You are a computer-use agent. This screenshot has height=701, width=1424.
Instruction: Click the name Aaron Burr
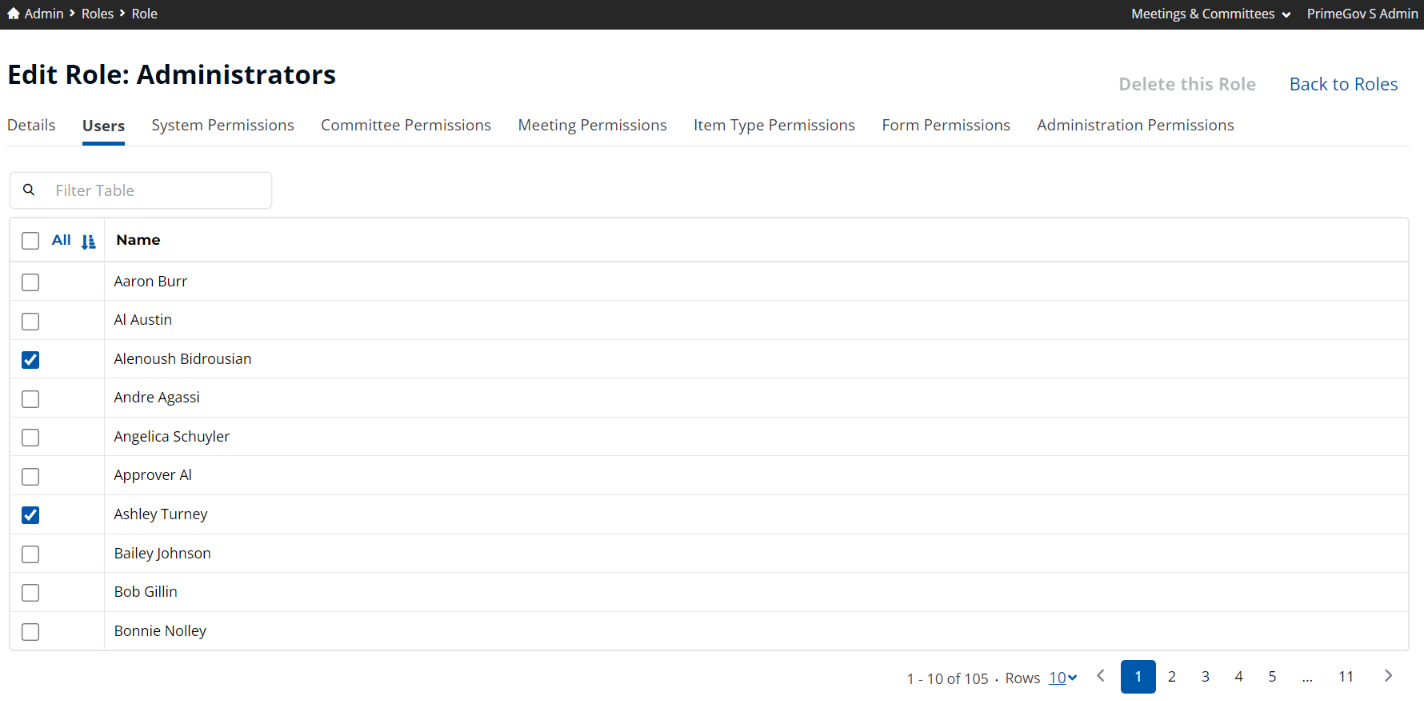point(150,281)
